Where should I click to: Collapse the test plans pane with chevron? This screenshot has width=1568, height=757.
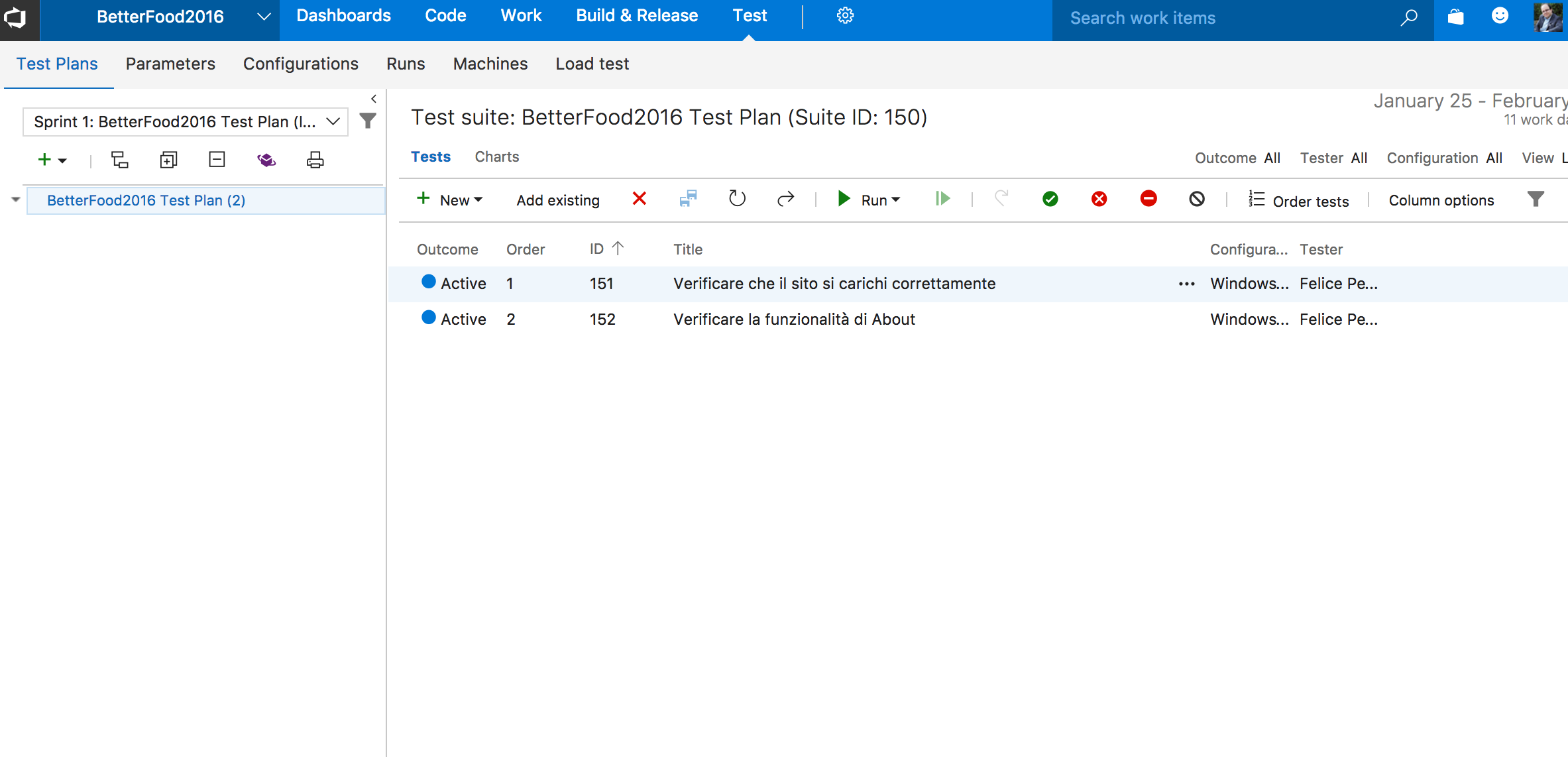(374, 99)
